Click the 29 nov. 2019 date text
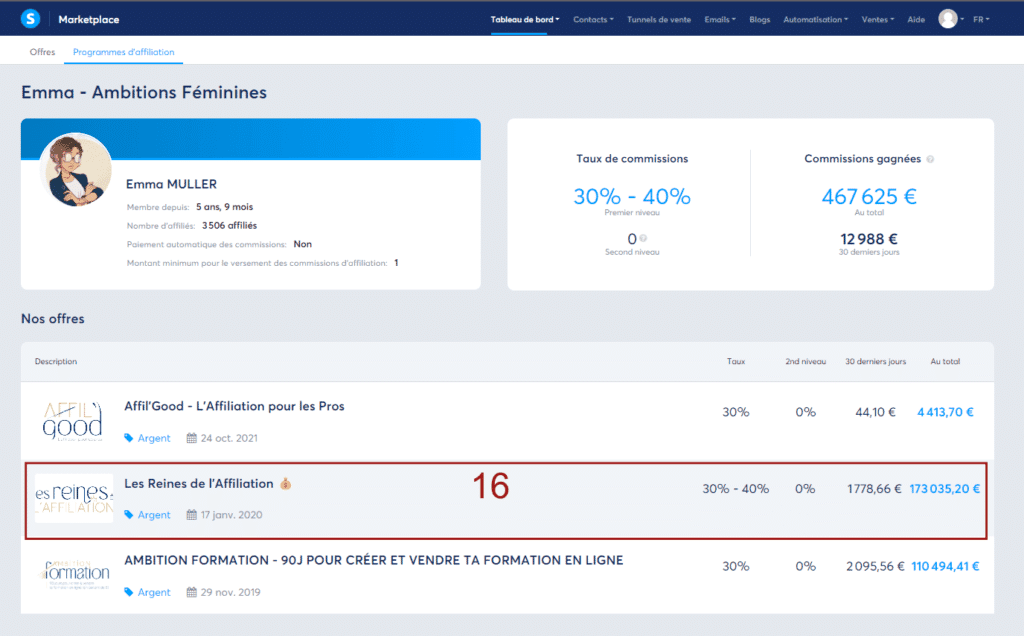 coord(231,592)
